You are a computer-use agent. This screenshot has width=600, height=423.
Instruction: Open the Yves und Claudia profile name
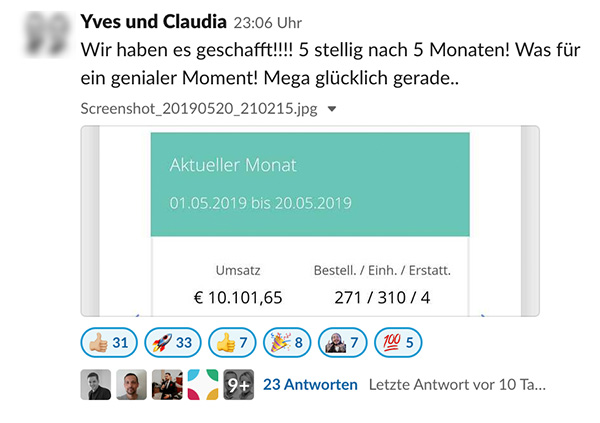click(x=153, y=22)
